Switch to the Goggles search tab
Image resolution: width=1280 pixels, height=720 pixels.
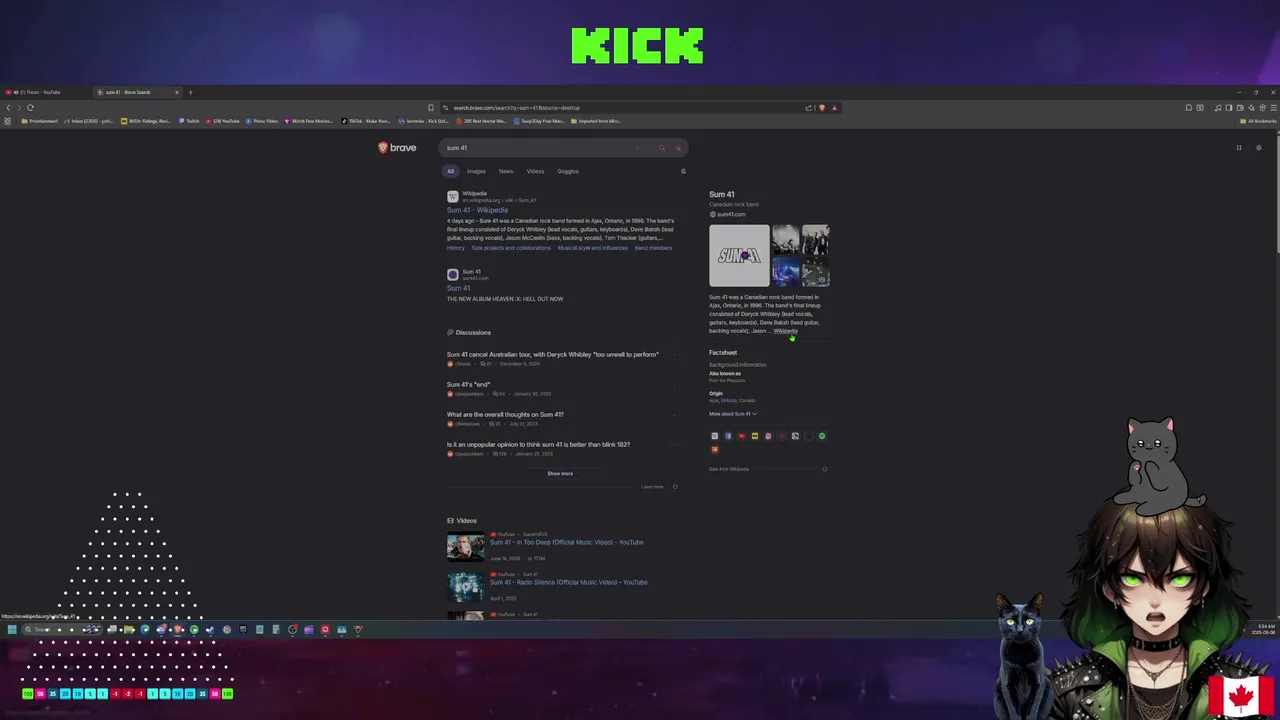tap(568, 171)
